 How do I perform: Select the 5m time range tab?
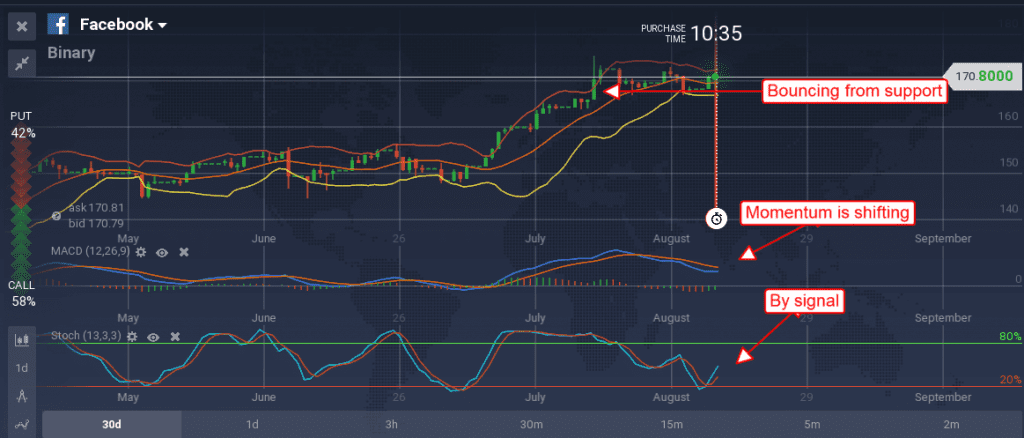[x=812, y=424]
